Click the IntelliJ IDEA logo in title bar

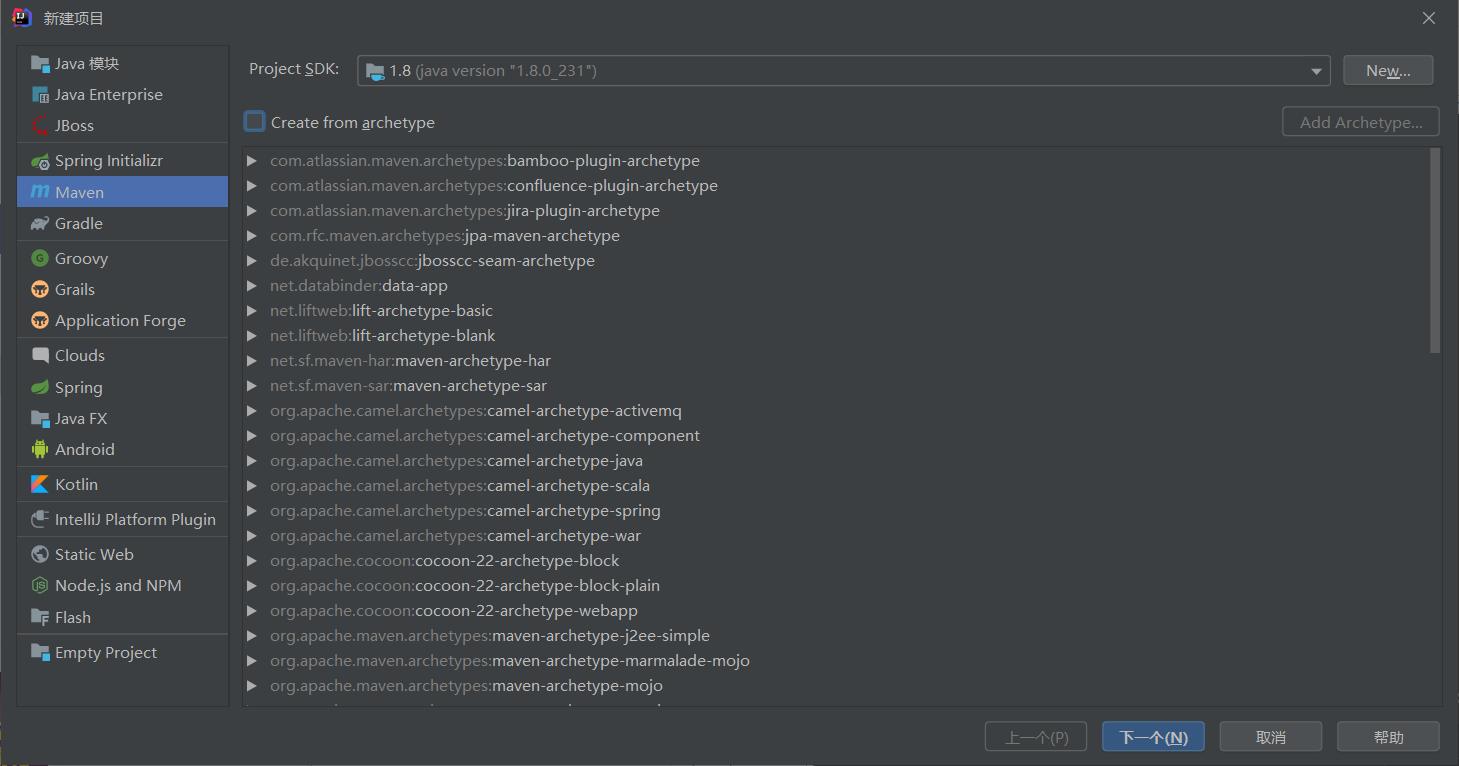tap(22, 18)
